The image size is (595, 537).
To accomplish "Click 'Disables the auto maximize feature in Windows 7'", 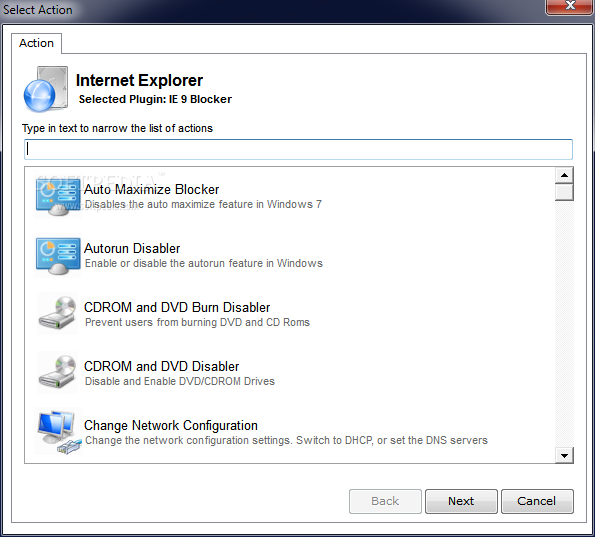I will point(203,205).
